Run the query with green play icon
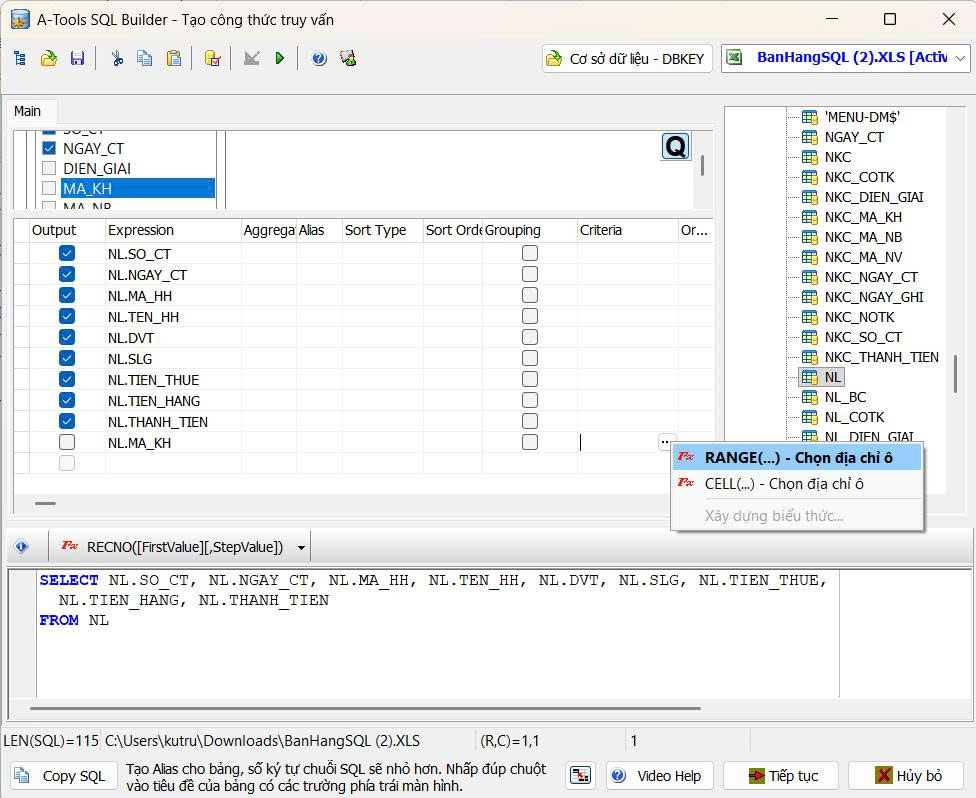Image resolution: width=976 pixels, height=798 pixels. coord(280,59)
